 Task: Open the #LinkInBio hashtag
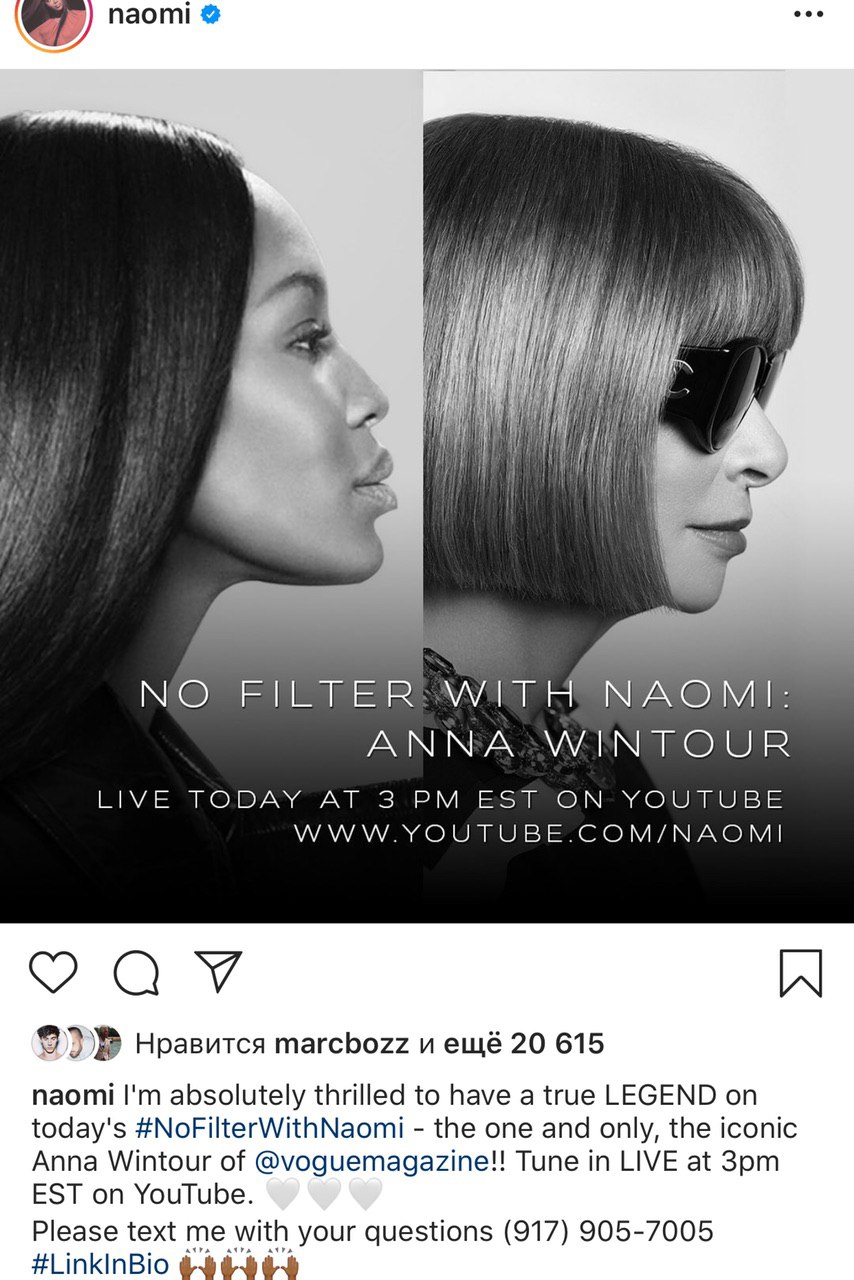click(100, 1264)
